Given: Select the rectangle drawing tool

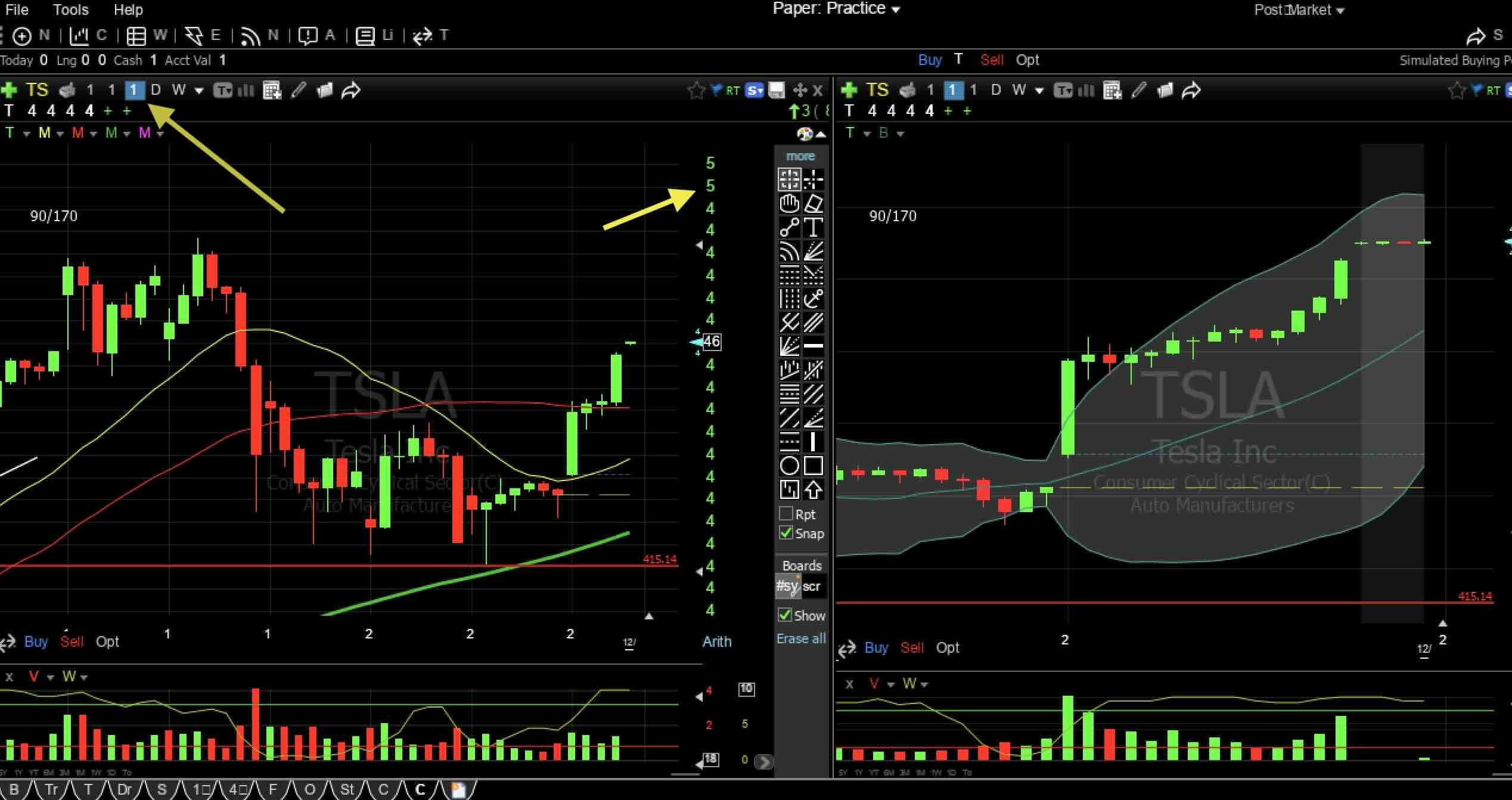Looking at the screenshot, I should [x=814, y=466].
